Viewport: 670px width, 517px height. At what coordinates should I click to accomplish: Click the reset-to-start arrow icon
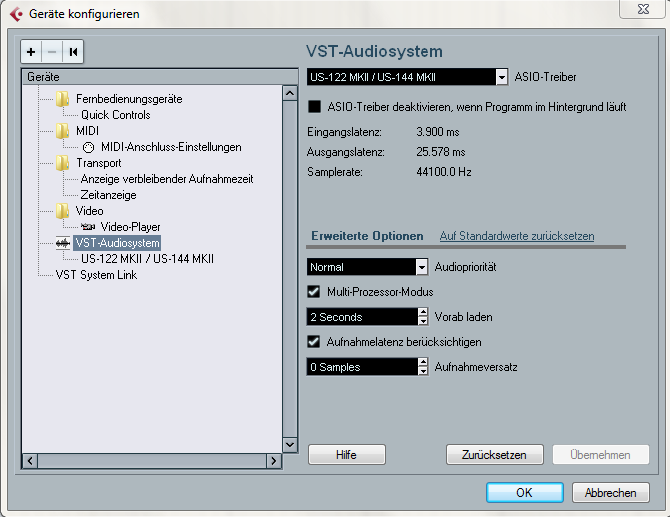[x=73, y=52]
